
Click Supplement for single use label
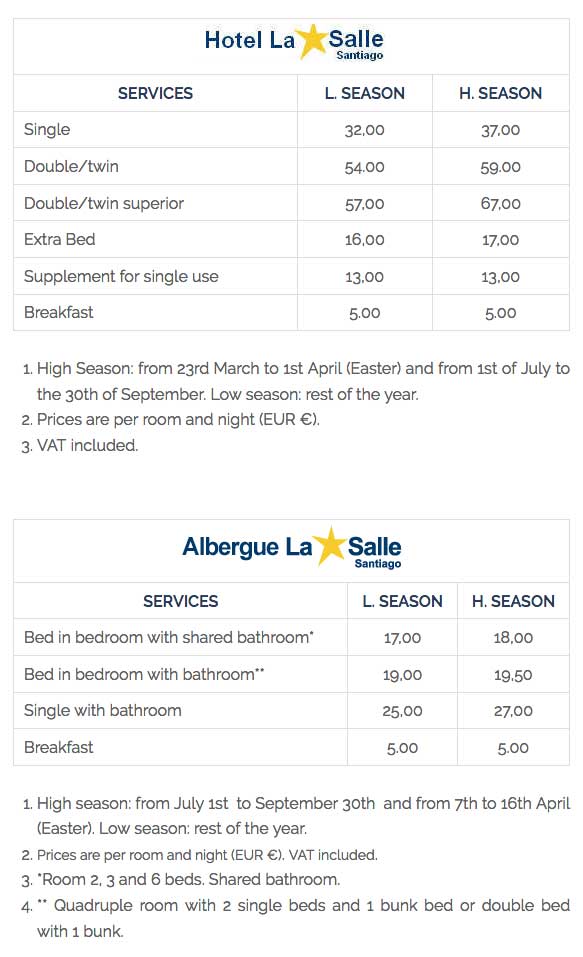pos(121,276)
